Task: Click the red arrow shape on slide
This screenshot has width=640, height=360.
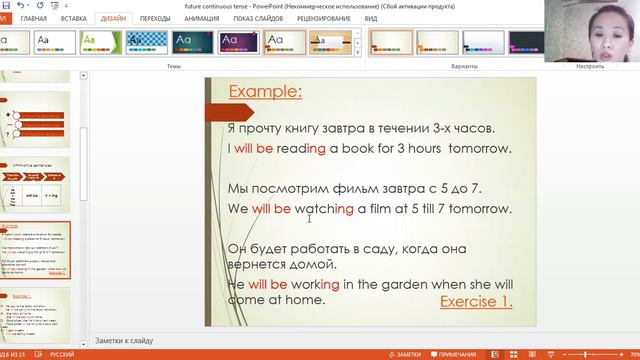Action: (x=229, y=112)
